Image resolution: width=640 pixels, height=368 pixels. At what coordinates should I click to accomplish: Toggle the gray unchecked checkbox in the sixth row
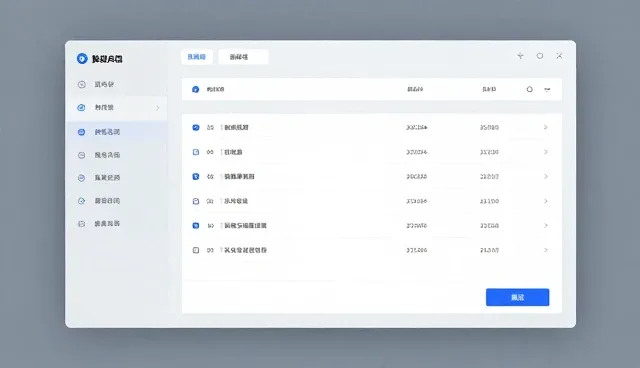coord(196,250)
